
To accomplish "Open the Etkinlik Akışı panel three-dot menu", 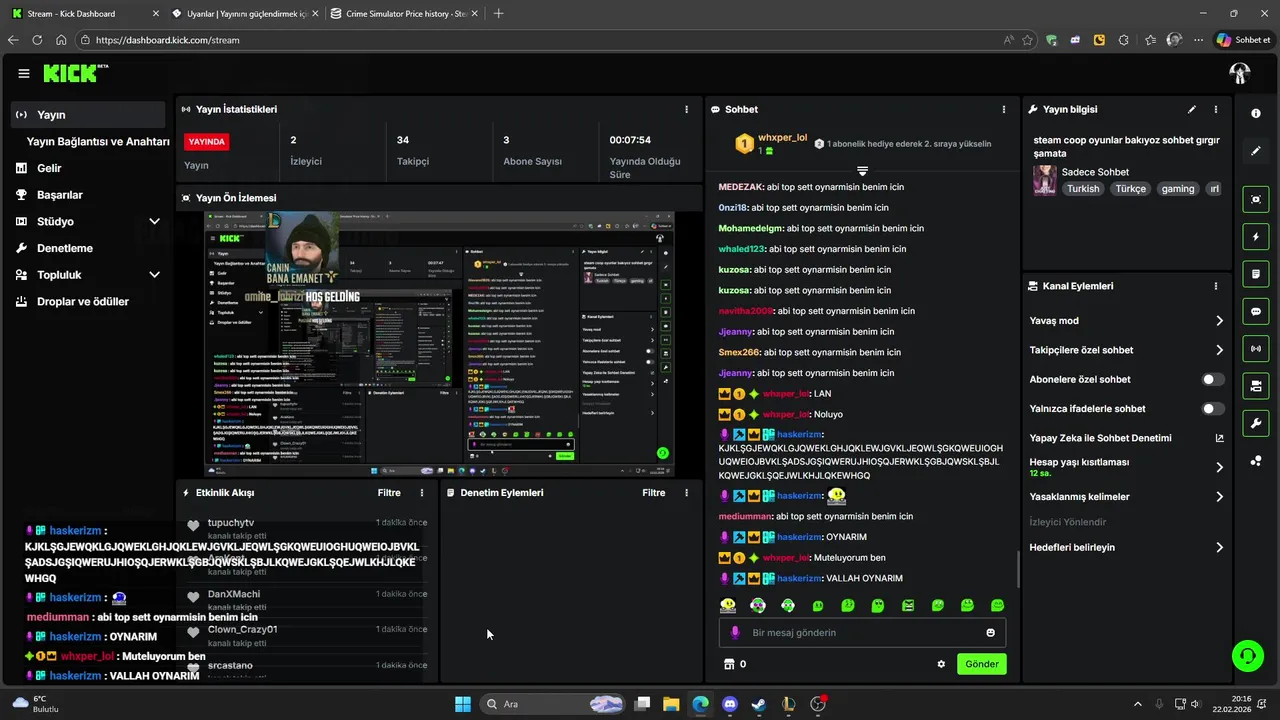I will [422, 493].
